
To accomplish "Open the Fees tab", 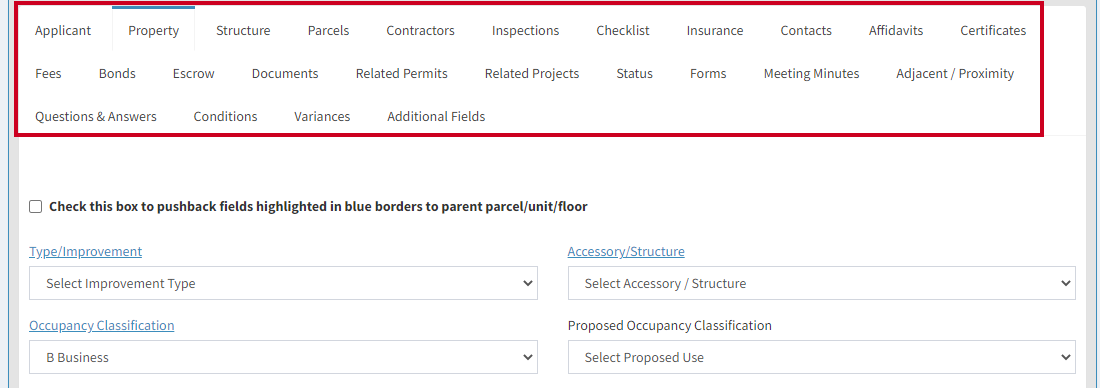I will tap(48, 74).
